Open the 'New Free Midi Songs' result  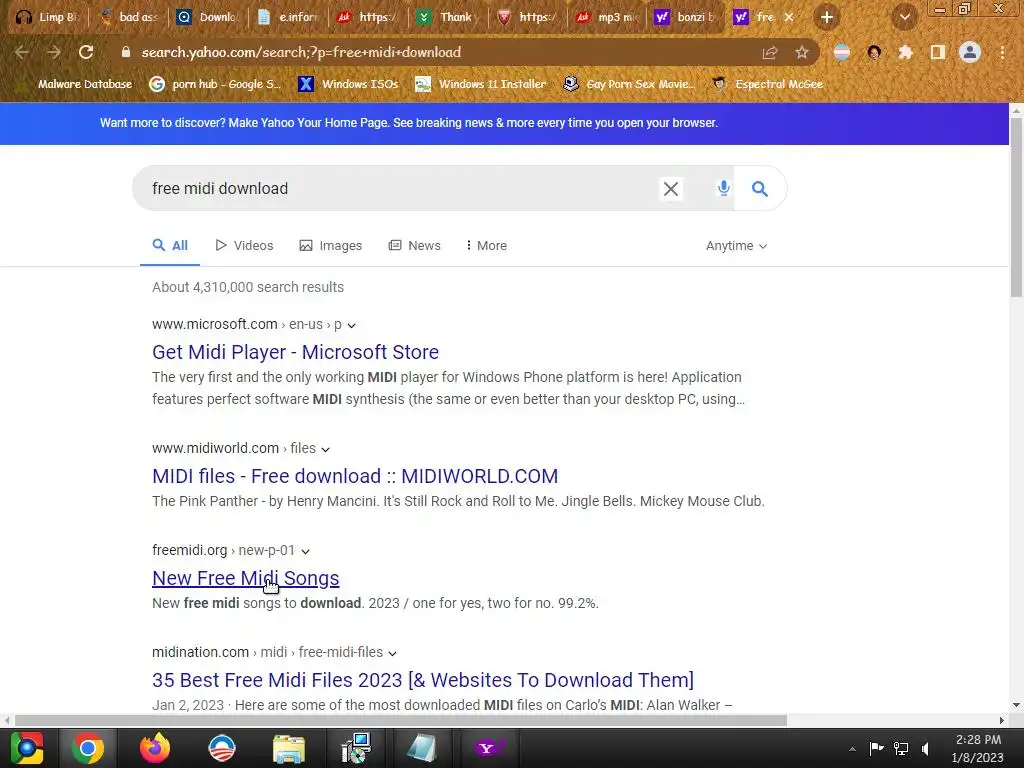click(246, 578)
